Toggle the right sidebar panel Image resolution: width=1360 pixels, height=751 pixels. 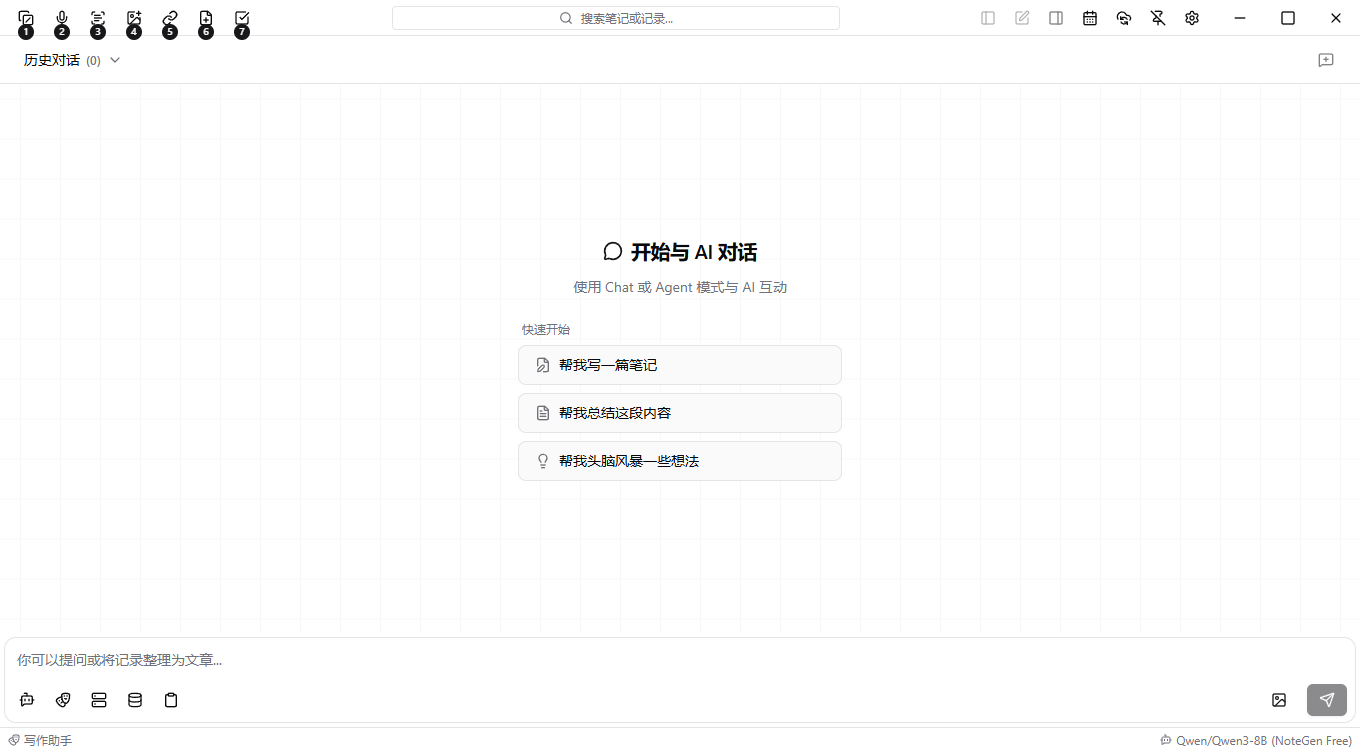click(1056, 18)
